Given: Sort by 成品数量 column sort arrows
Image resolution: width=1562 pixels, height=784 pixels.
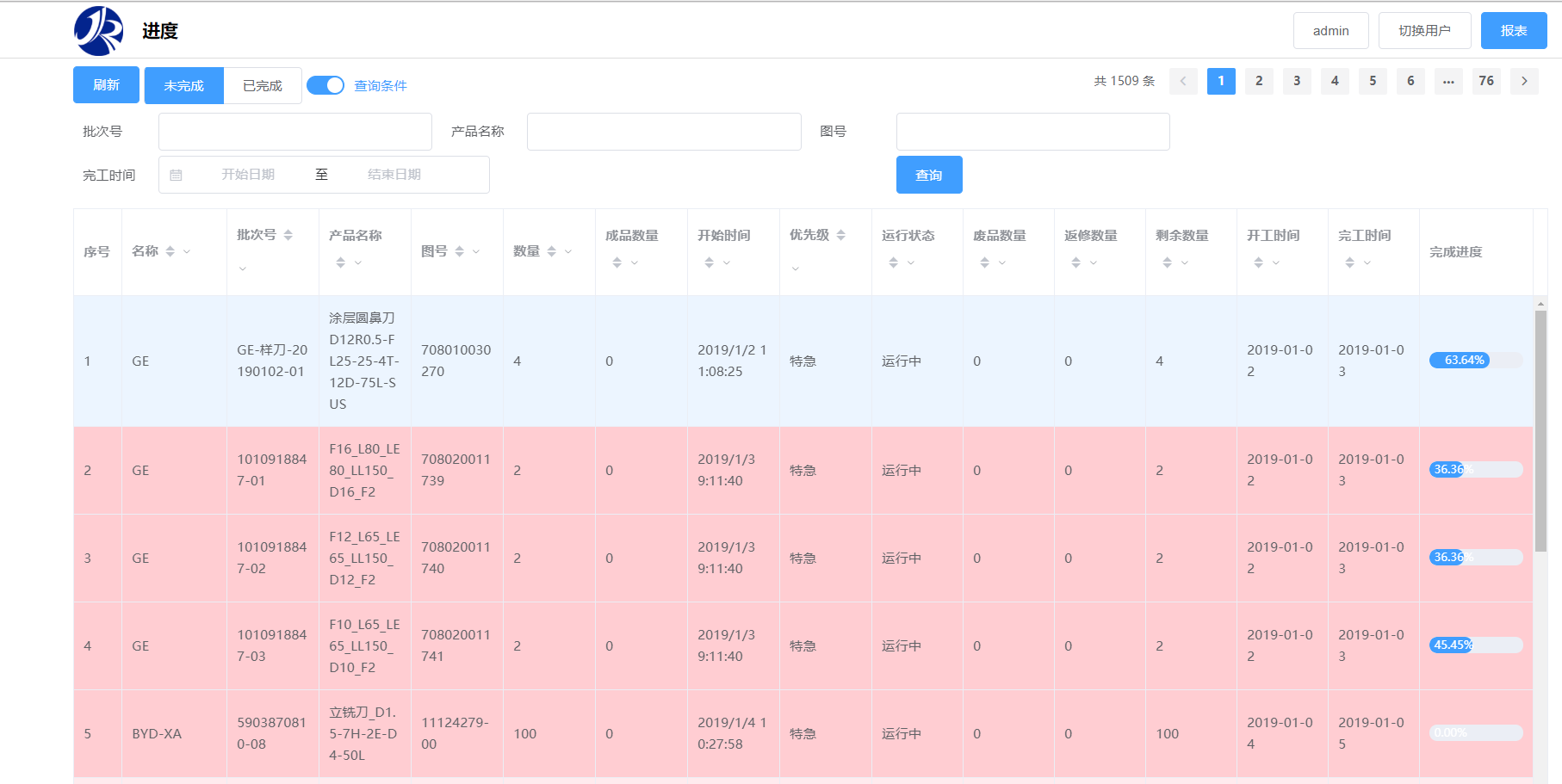Looking at the screenshot, I should click(x=617, y=262).
